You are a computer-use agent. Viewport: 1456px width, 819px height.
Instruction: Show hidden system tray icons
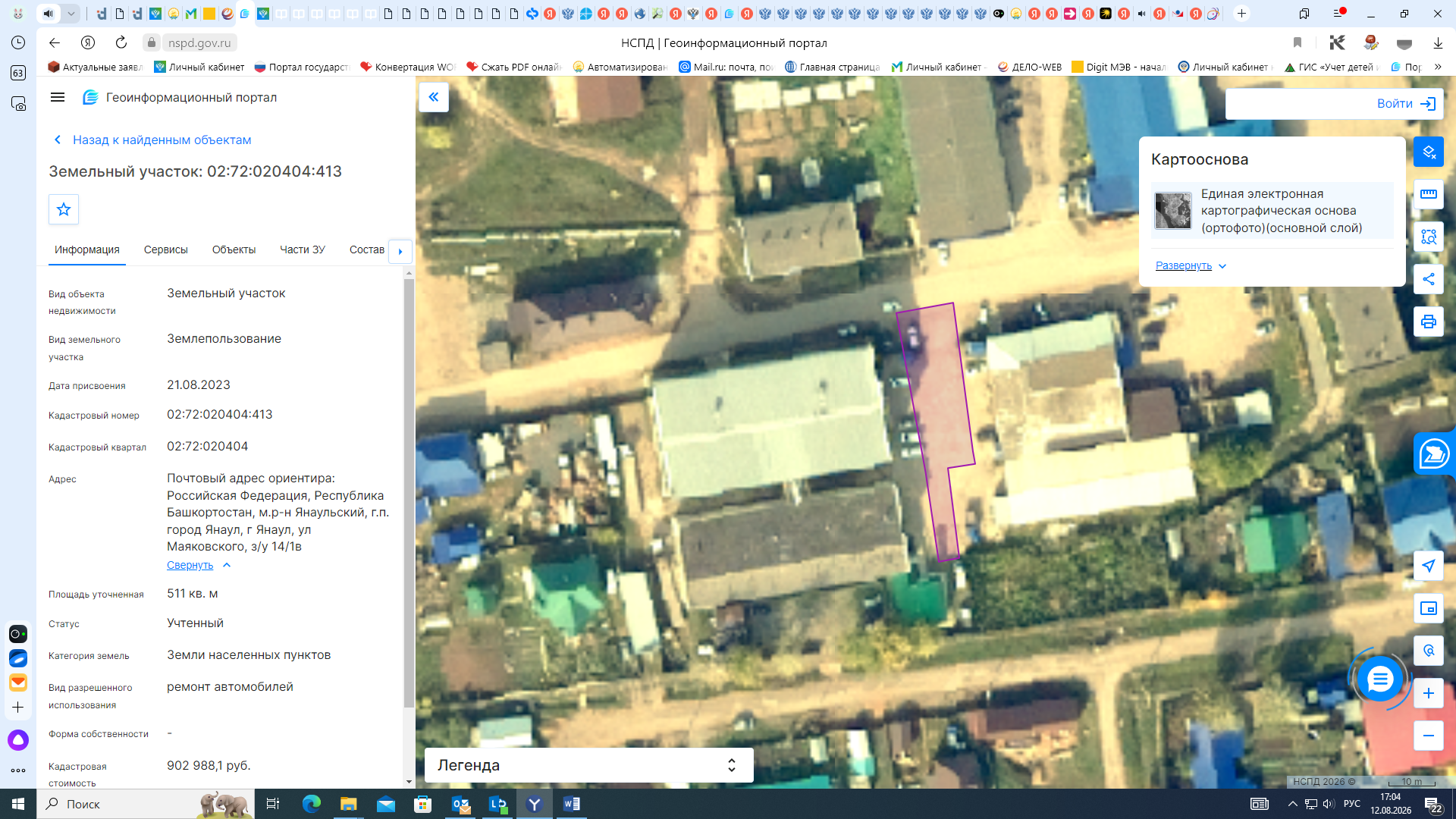click(1292, 804)
